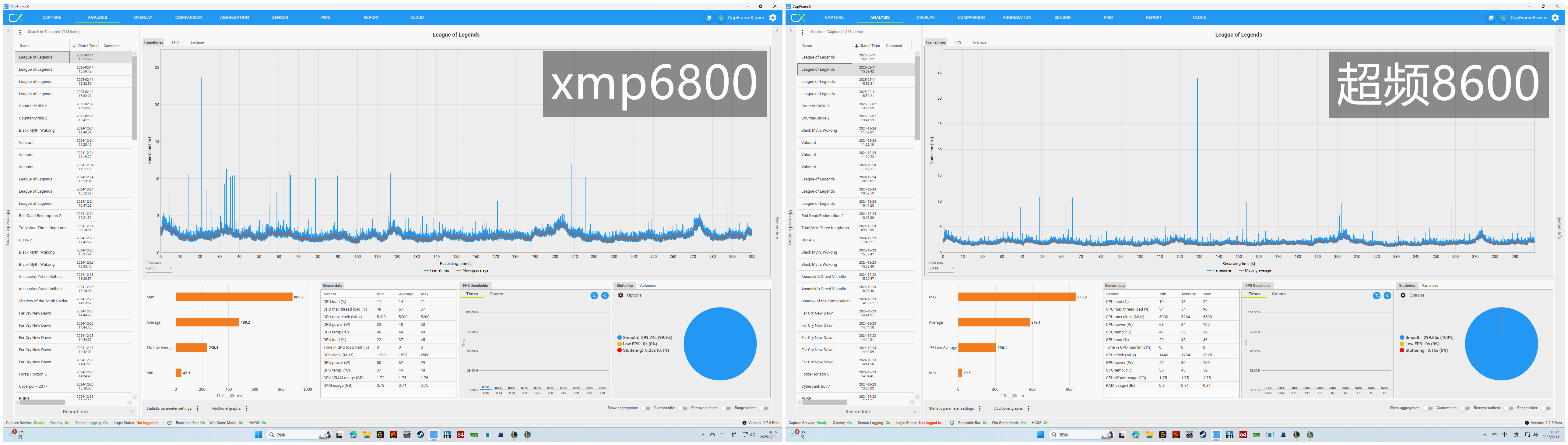Click refresh icon in right window status bar
Image resolution: width=1568 pixels, height=445 pixels.
pyautogui.click(x=951, y=422)
